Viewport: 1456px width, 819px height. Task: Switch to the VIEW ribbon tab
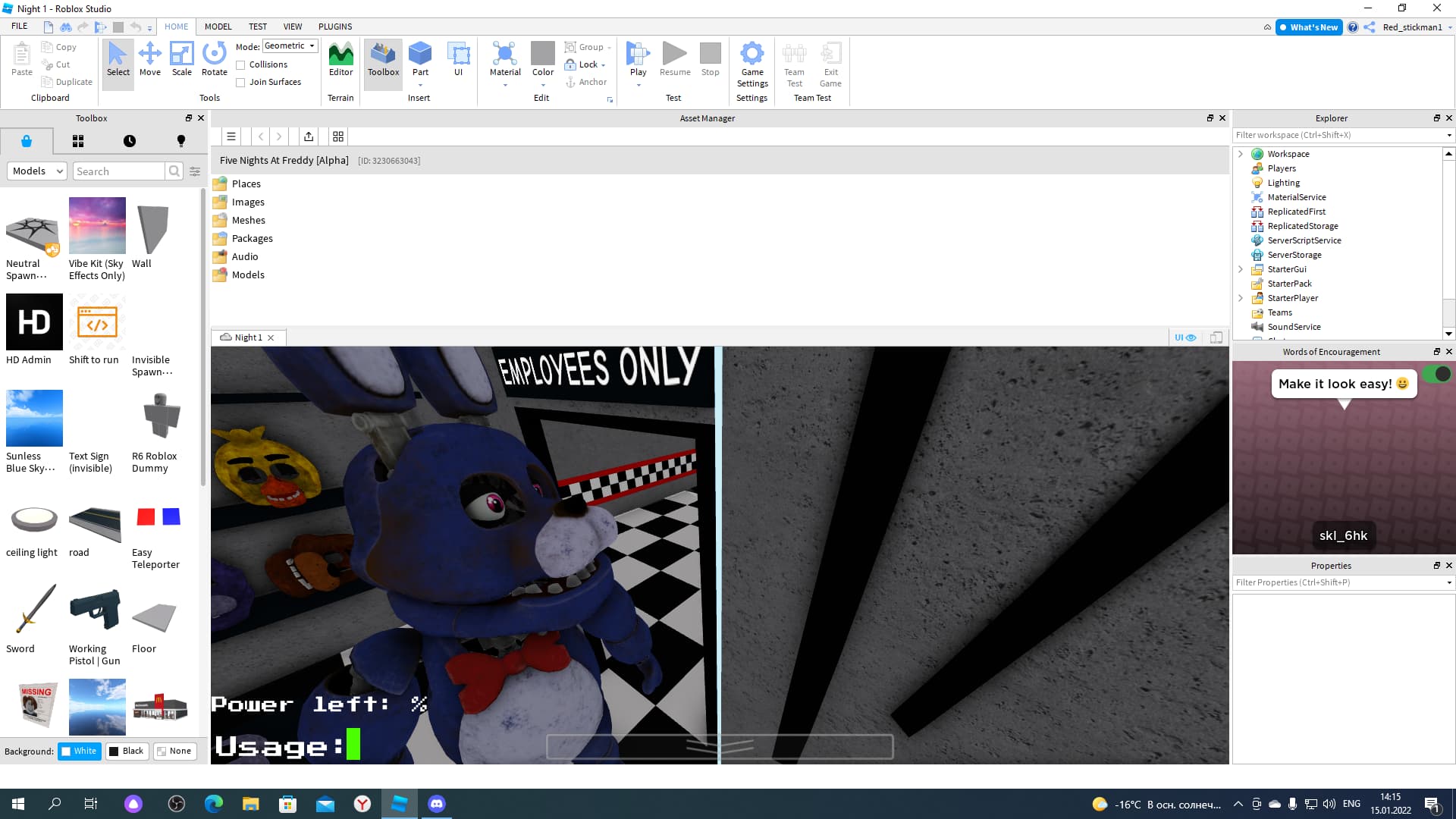(x=293, y=27)
